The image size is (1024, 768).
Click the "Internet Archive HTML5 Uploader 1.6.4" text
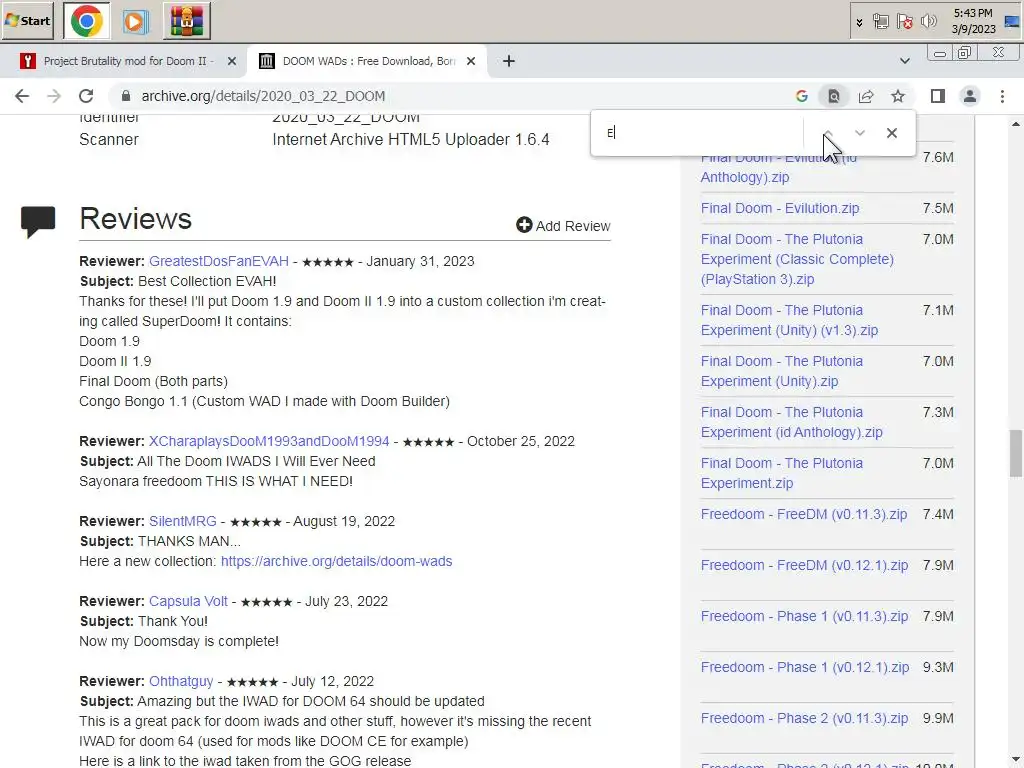tap(411, 140)
